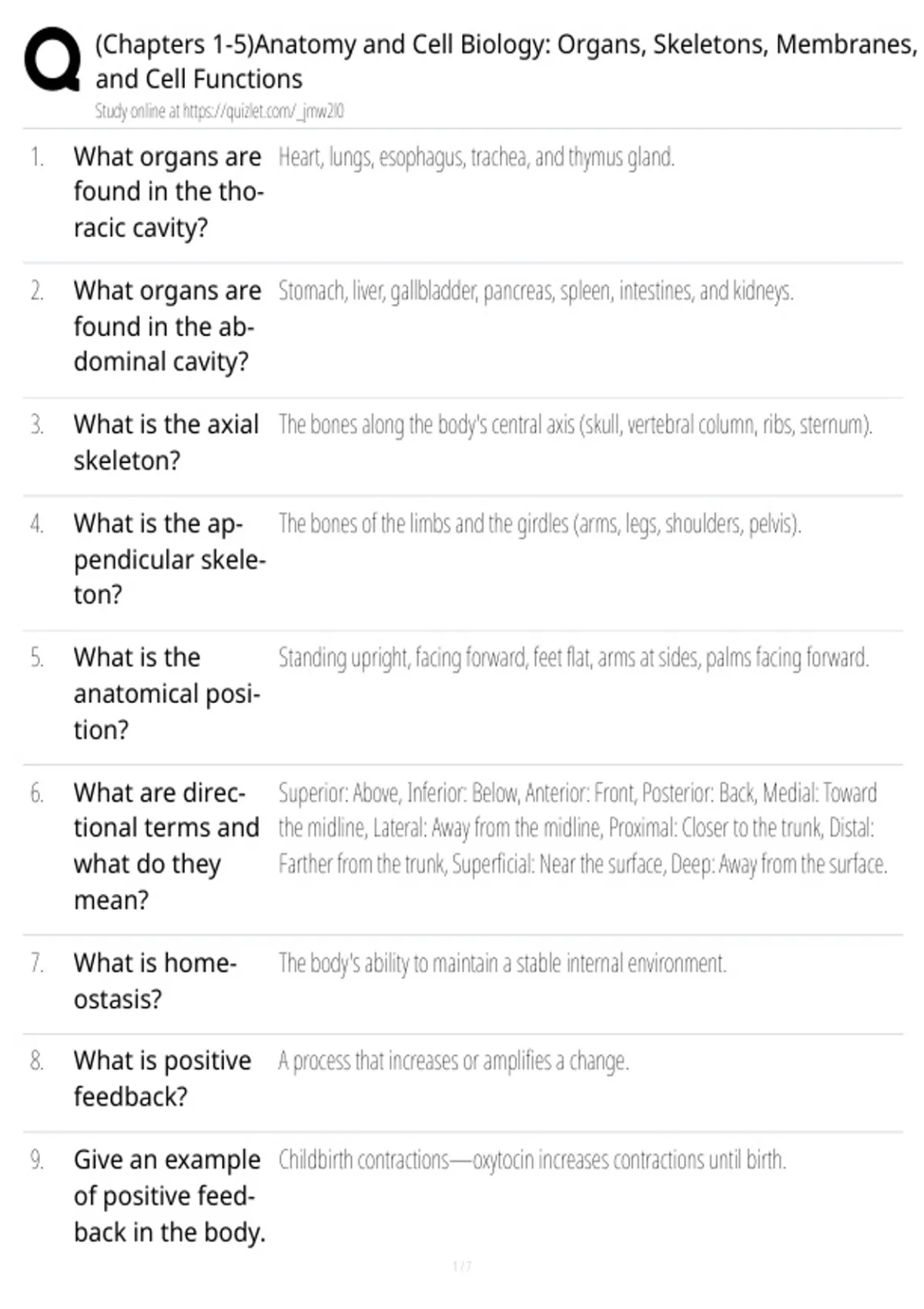Click question about thoracic cavity organs

pos(169,192)
